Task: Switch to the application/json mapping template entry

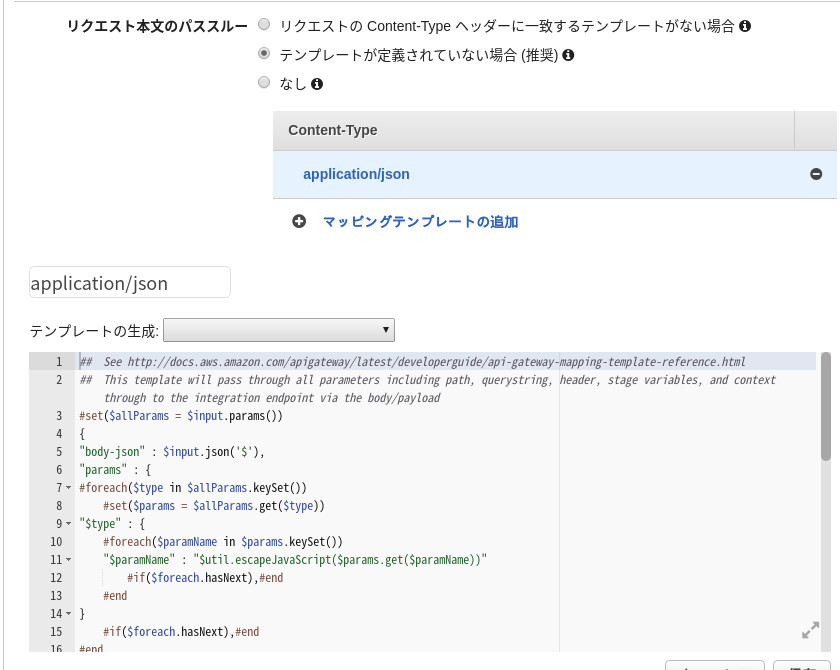Action: pos(356,173)
